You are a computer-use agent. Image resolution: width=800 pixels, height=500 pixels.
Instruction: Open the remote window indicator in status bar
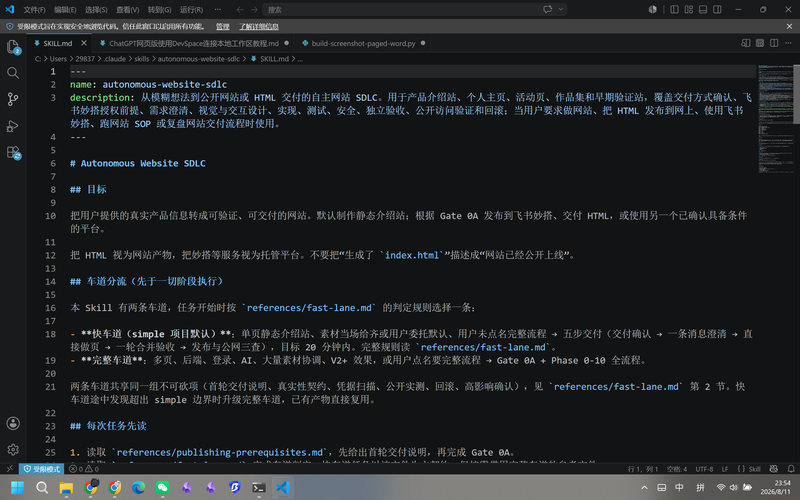click(10, 468)
